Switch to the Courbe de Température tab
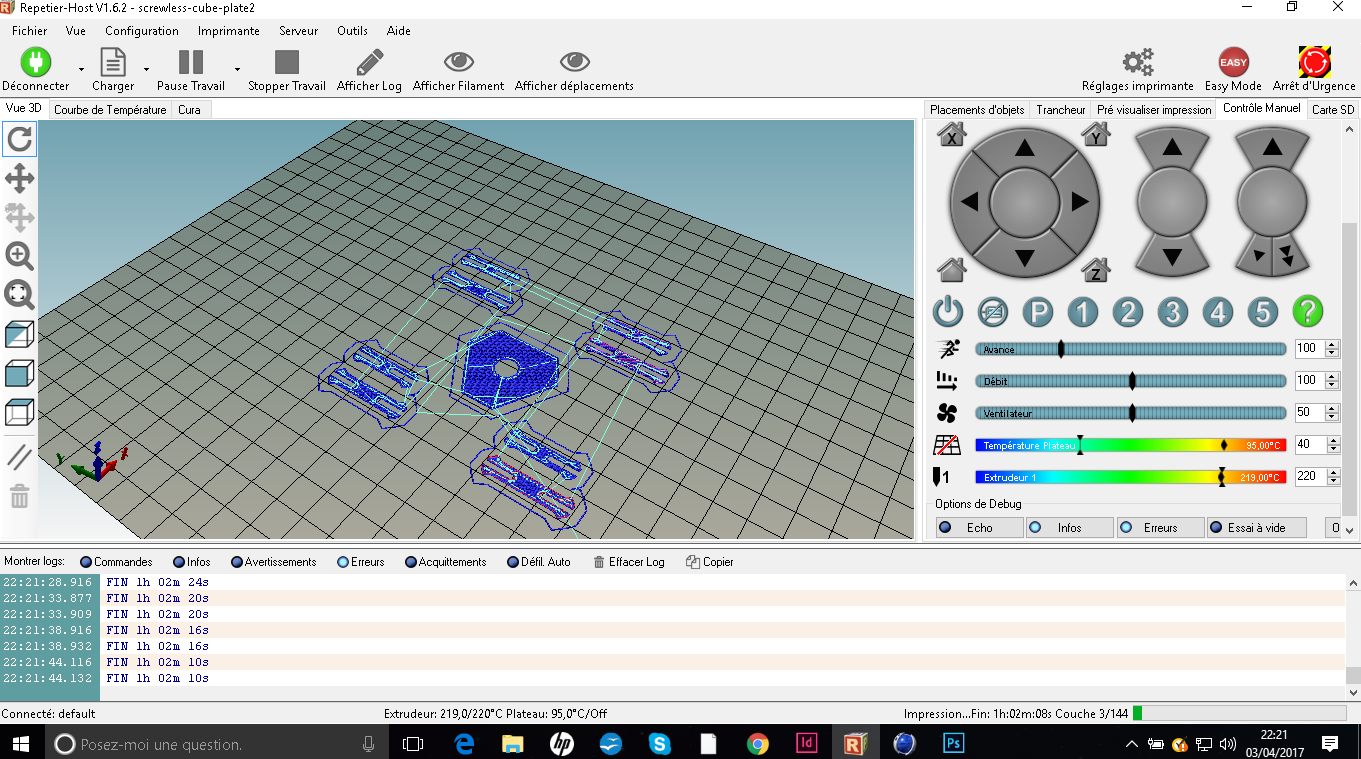1361x759 pixels. pos(110,110)
